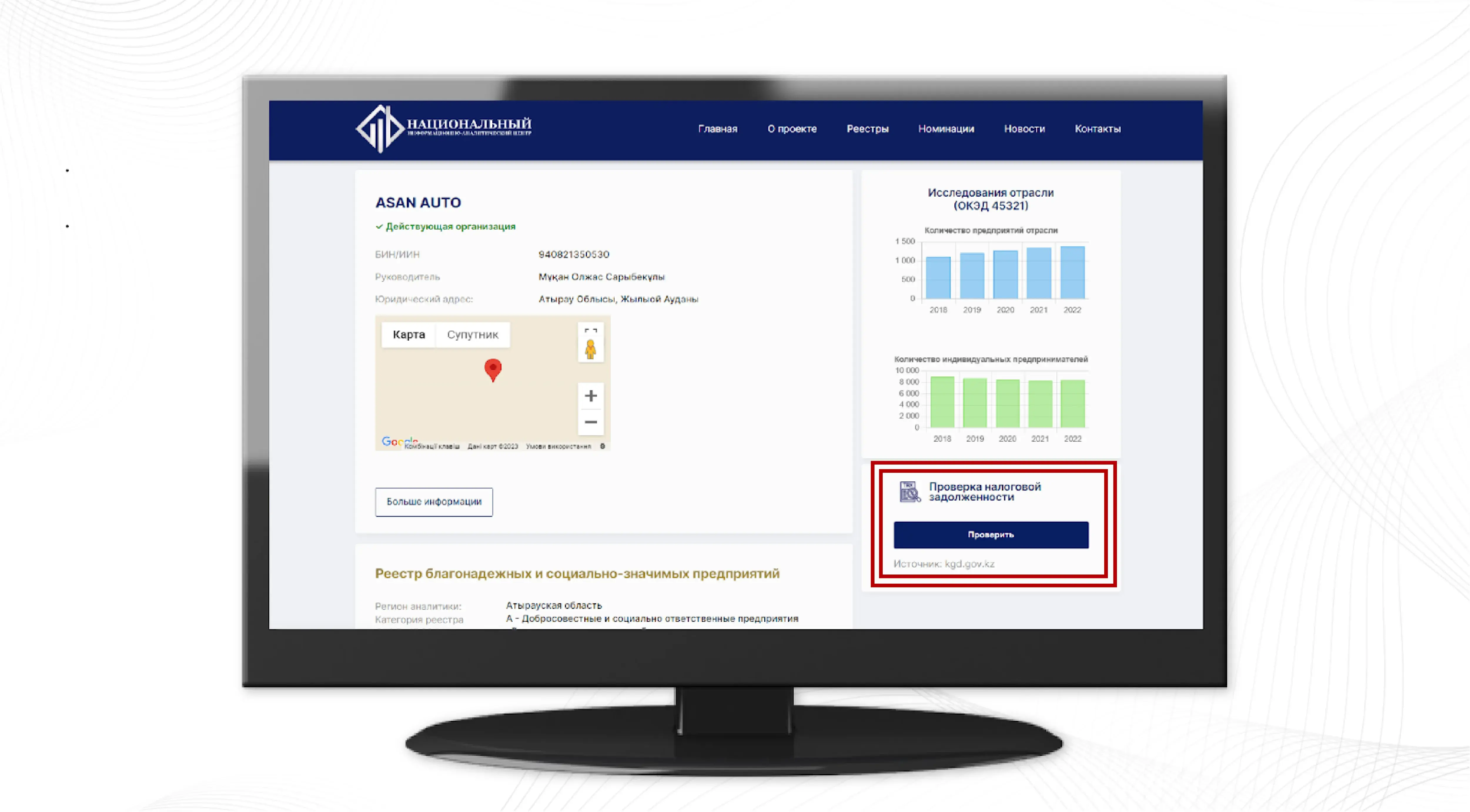The width and height of the screenshot is (1470, 812).
Task: Click the Количество предприятий отрасли chart title
Action: pyautogui.click(x=991, y=230)
